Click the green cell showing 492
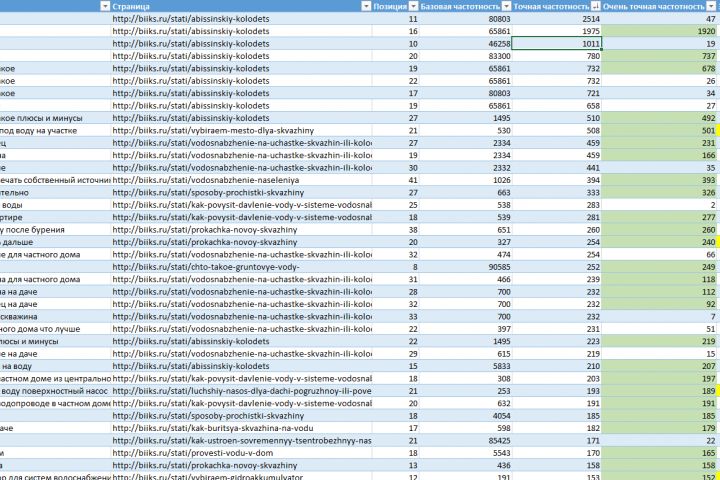Image resolution: width=720 pixels, height=480 pixels. [660, 118]
